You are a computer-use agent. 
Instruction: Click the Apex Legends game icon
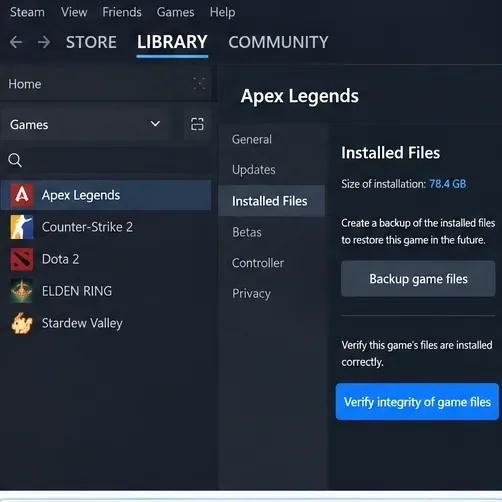click(22, 195)
